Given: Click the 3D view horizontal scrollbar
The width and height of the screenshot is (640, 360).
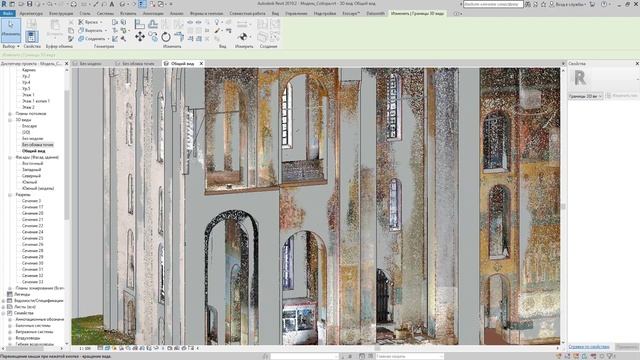Looking at the screenshot, I should pos(378,348).
